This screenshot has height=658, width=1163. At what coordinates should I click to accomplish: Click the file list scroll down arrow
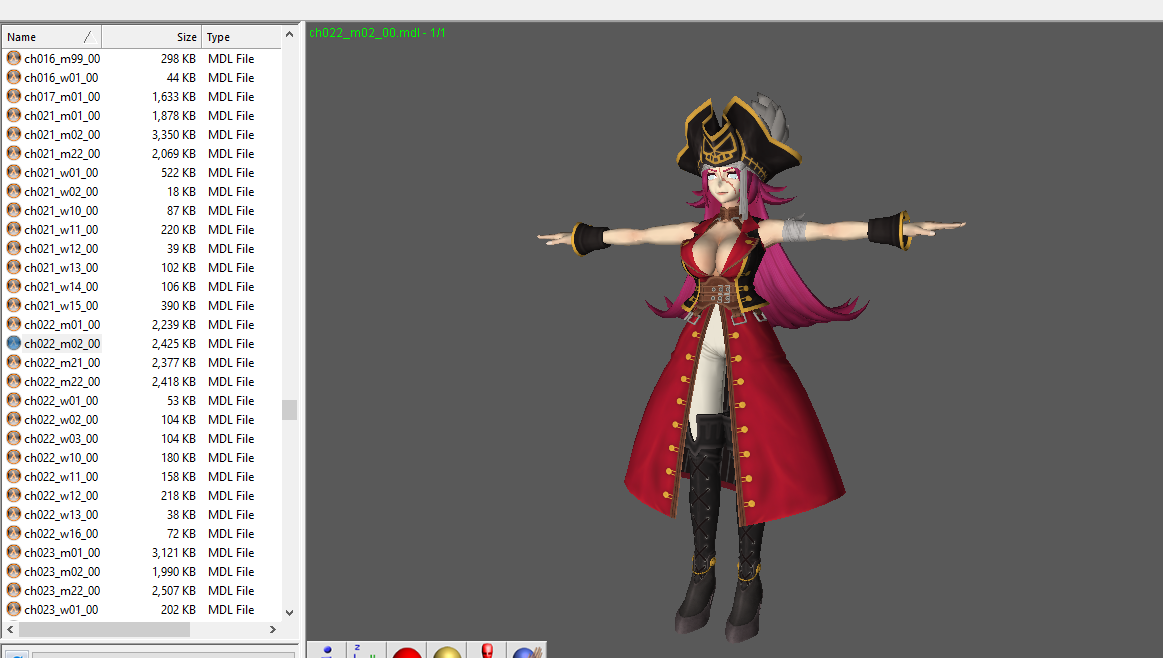click(x=289, y=613)
